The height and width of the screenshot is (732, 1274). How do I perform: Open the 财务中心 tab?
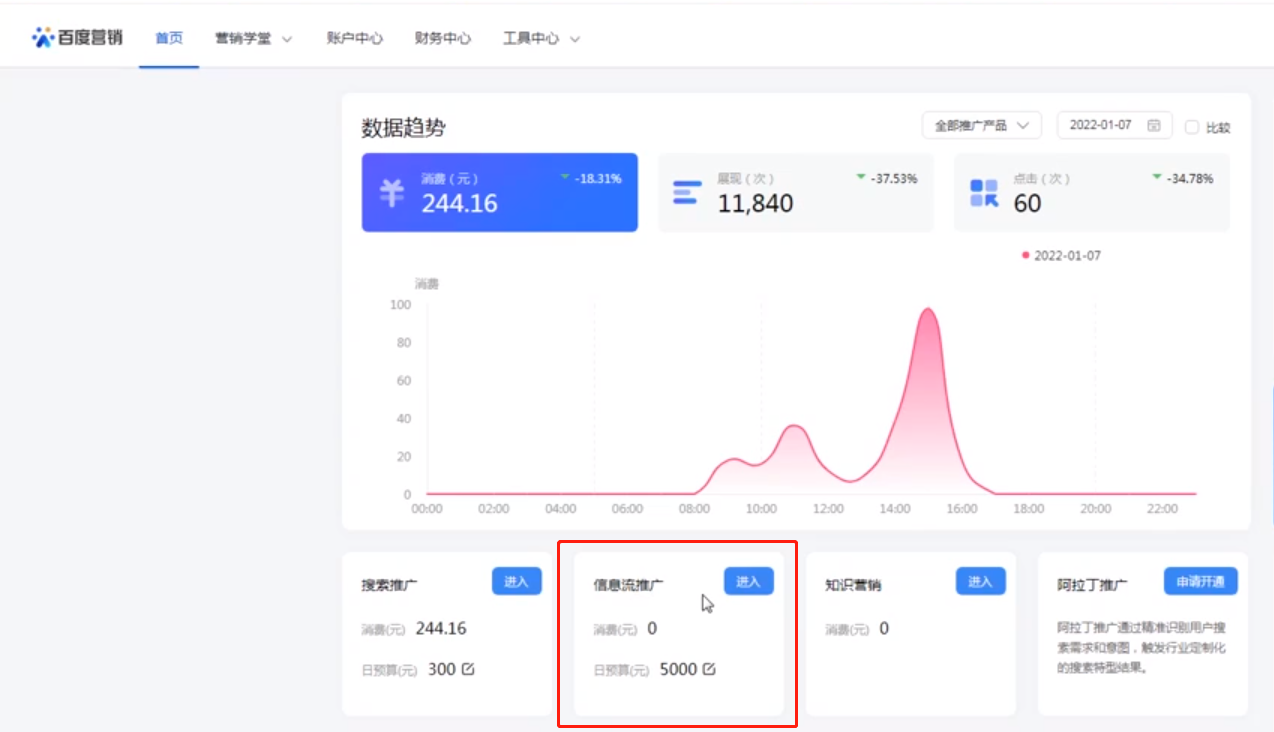coord(442,39)
